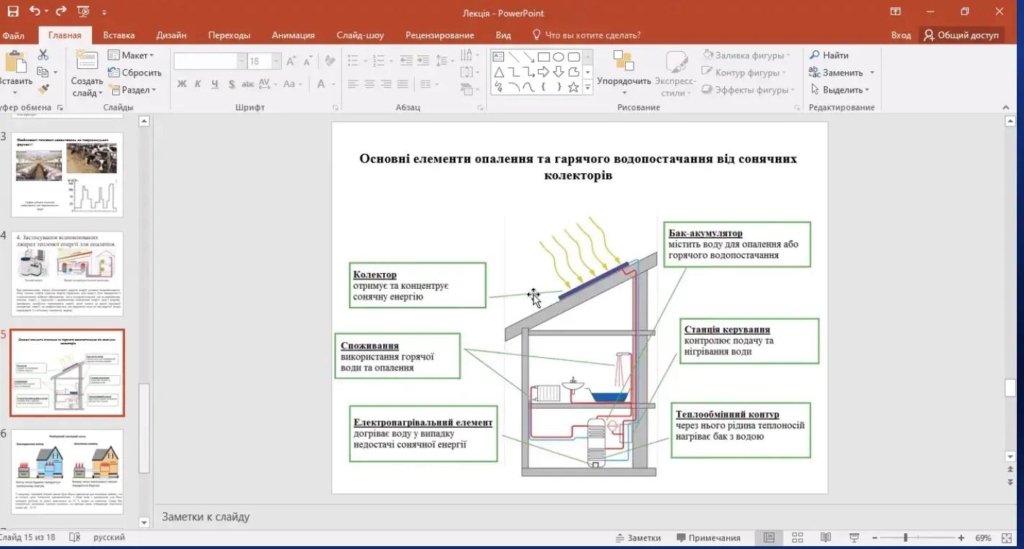Switch to the Анимация tab

[x=292, y=35]
